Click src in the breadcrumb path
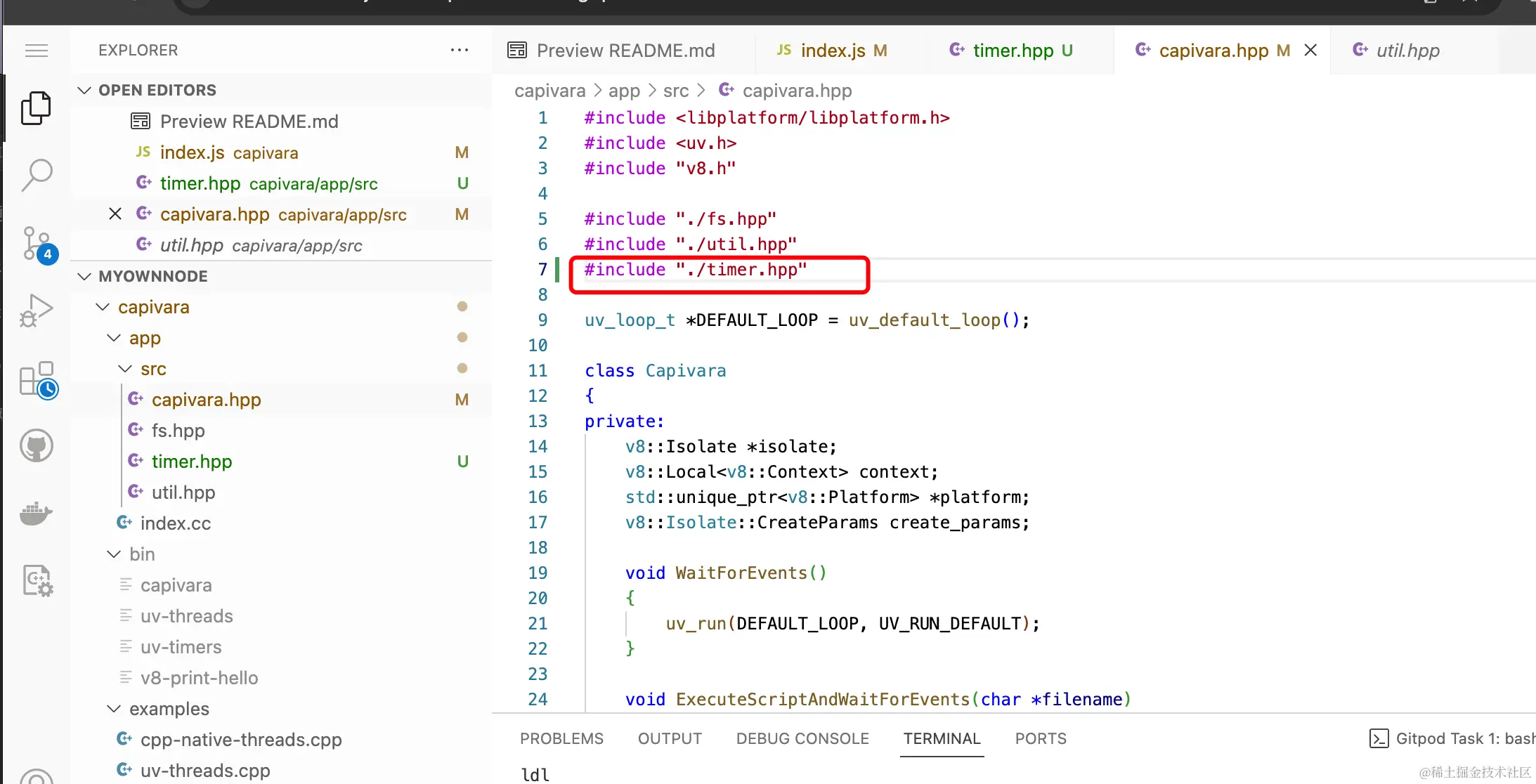Image resolution: width=1536 pixels, height=784 pixels. (x=675, y=91)
